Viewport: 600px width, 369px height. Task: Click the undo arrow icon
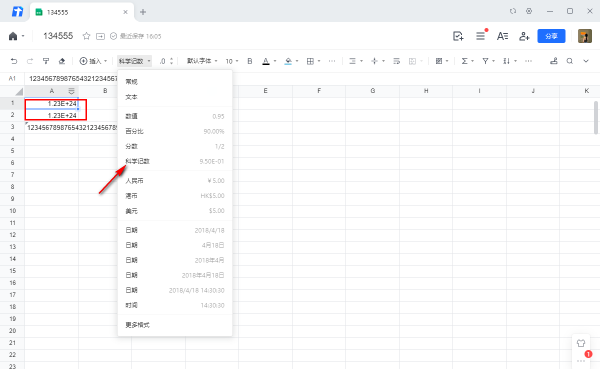[14, 61]
